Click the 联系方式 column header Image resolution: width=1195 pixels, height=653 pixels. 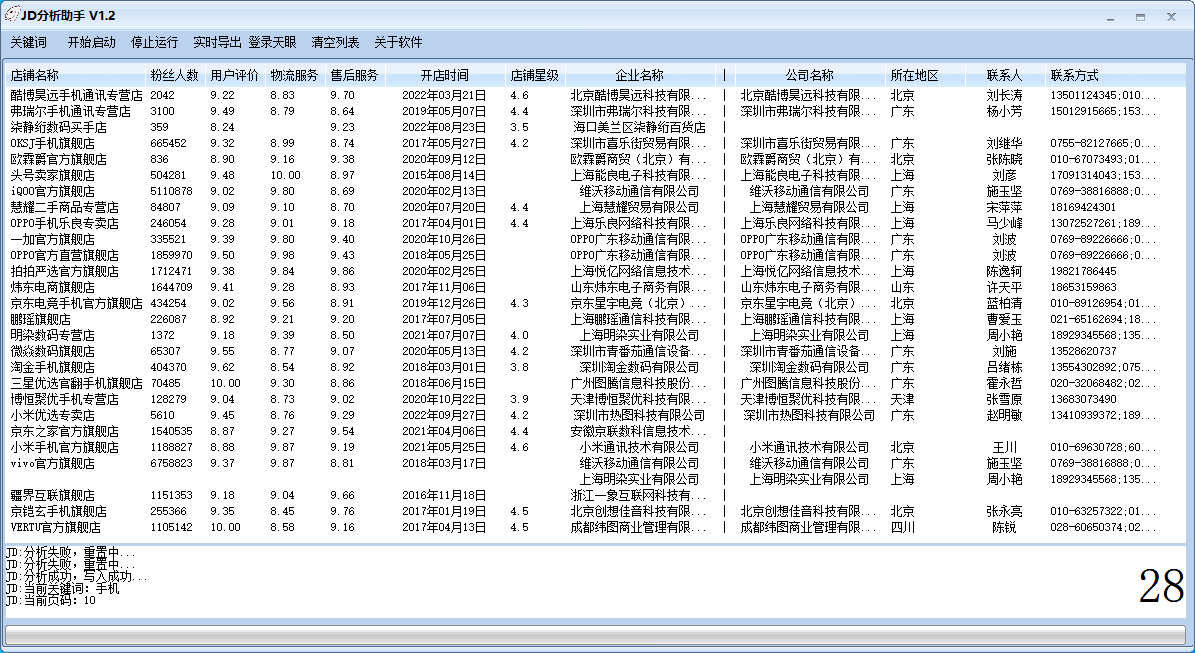[1075, 75]
